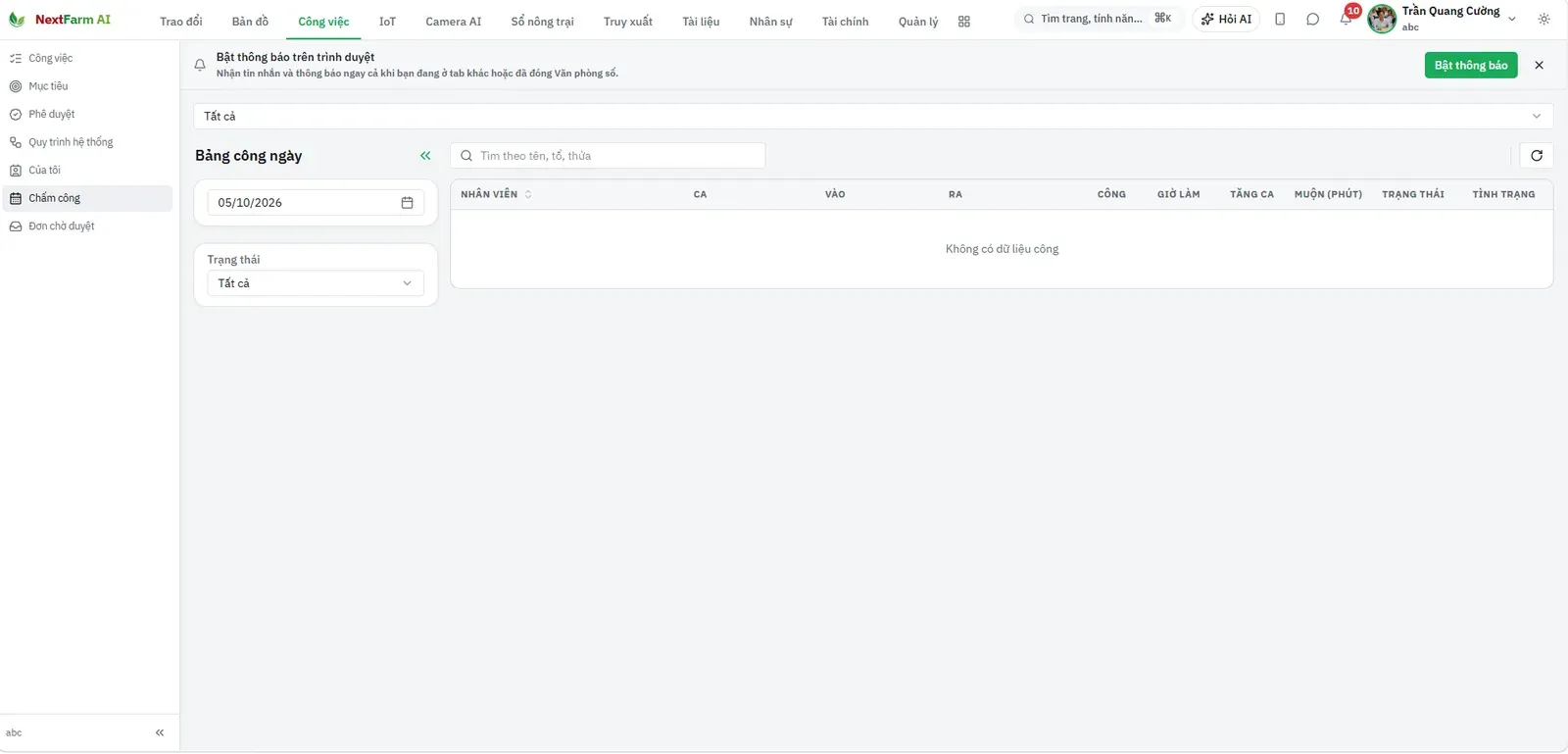This screenshot has height=754, width=1568.
Task: Switch to the Trao đổi tab
Action: click(x=181, y=22)
